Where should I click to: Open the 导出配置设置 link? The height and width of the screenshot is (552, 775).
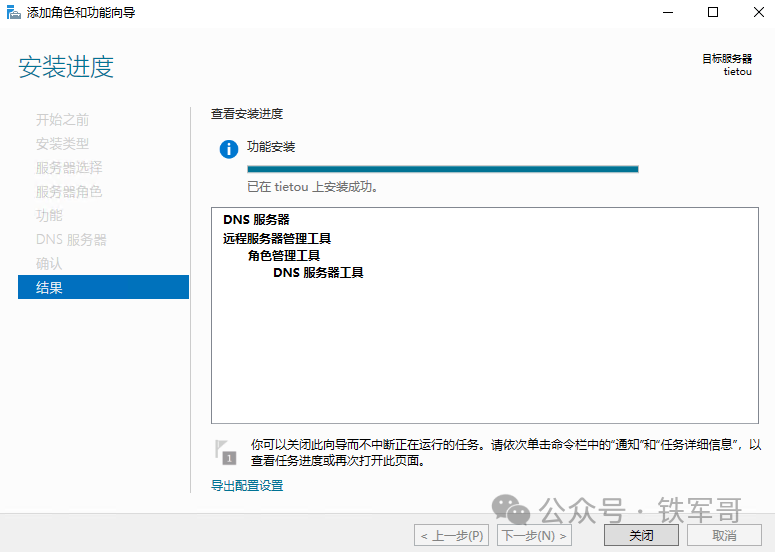[x=247, y=485]
